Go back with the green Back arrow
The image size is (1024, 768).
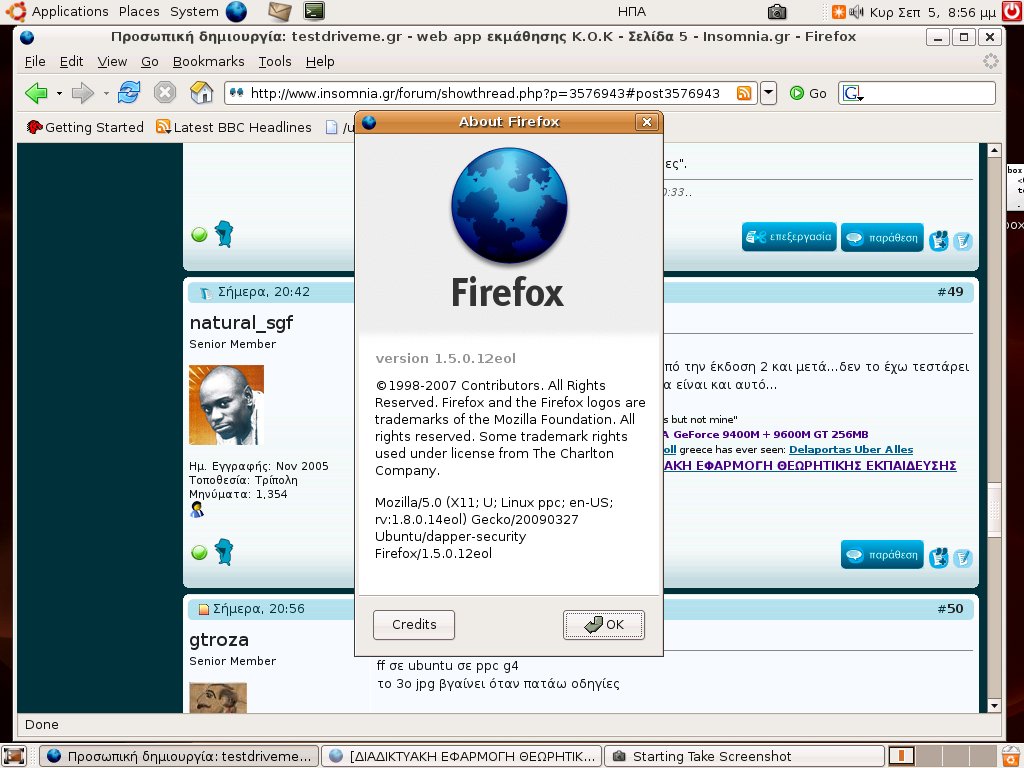pyautogui.click(x=37, y=93)
